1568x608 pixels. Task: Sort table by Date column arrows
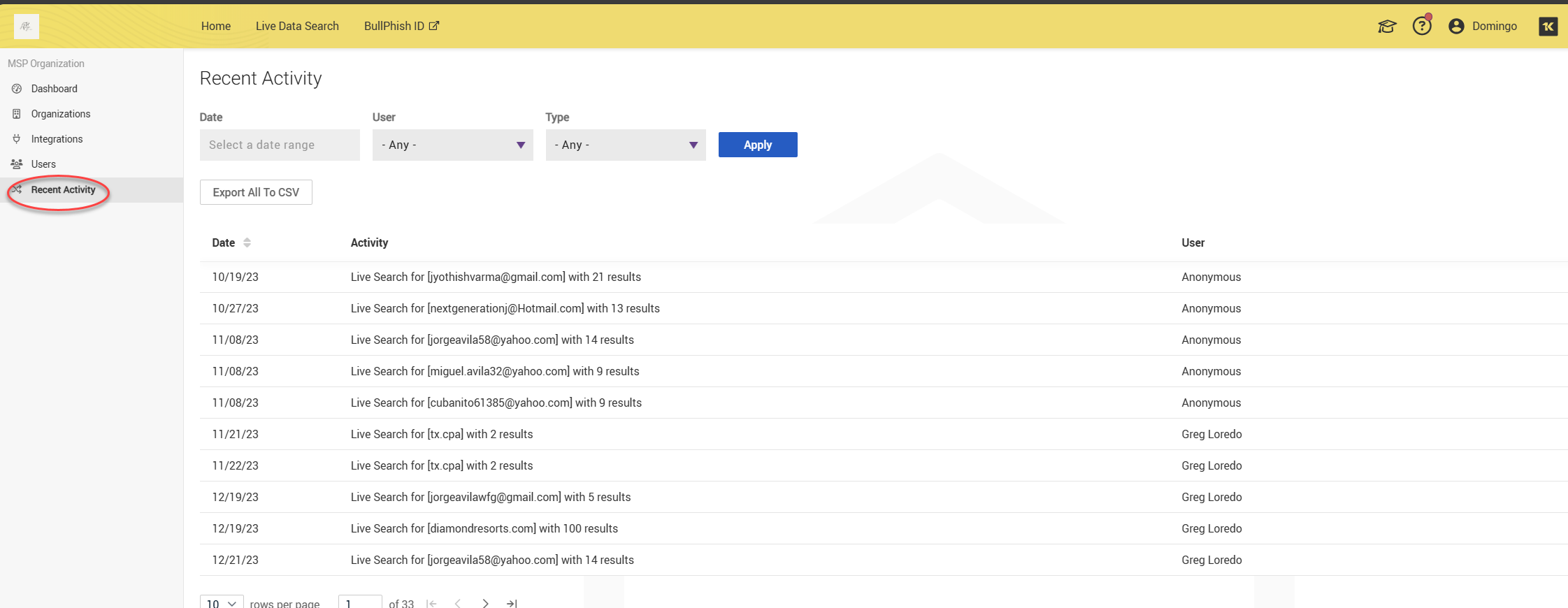(247, 243)
